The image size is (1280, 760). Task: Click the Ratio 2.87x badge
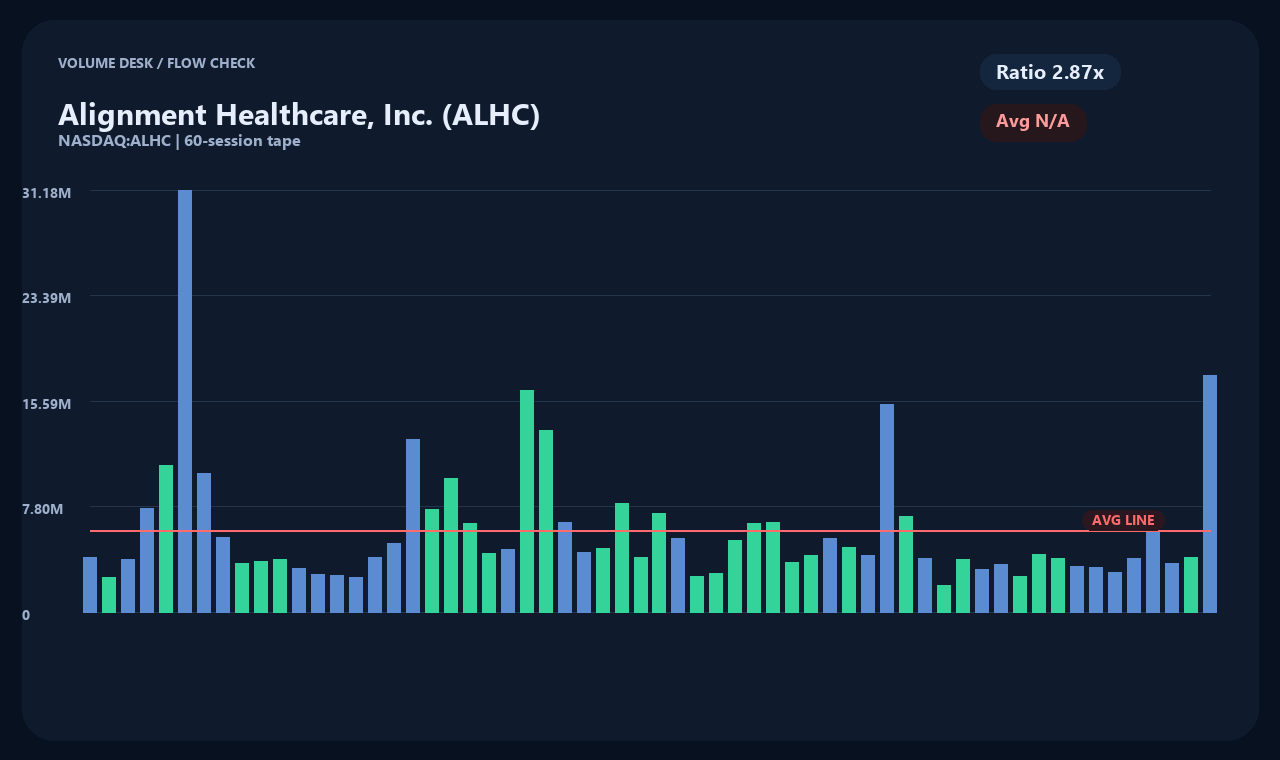pyautogui.click(x=1050, y=72)
